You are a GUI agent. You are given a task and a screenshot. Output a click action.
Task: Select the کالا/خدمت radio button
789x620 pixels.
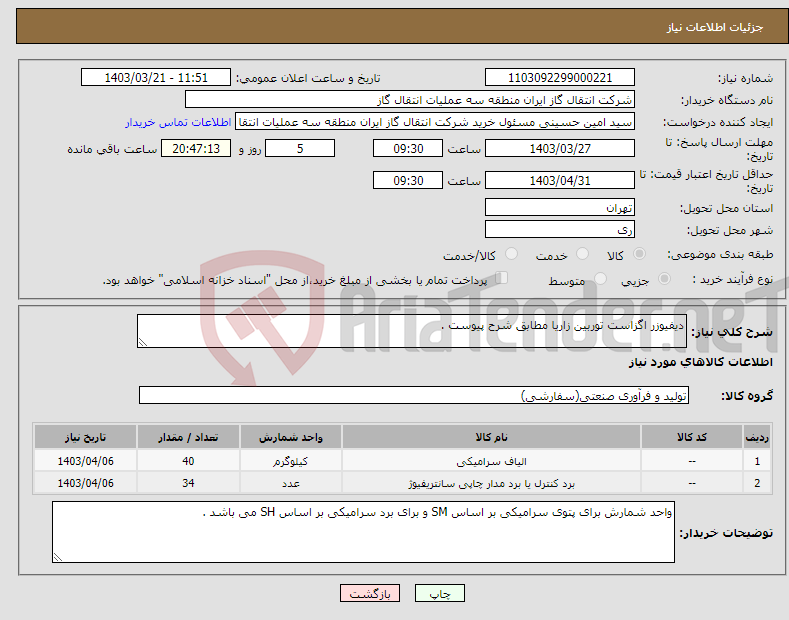[x=511, y=254]
